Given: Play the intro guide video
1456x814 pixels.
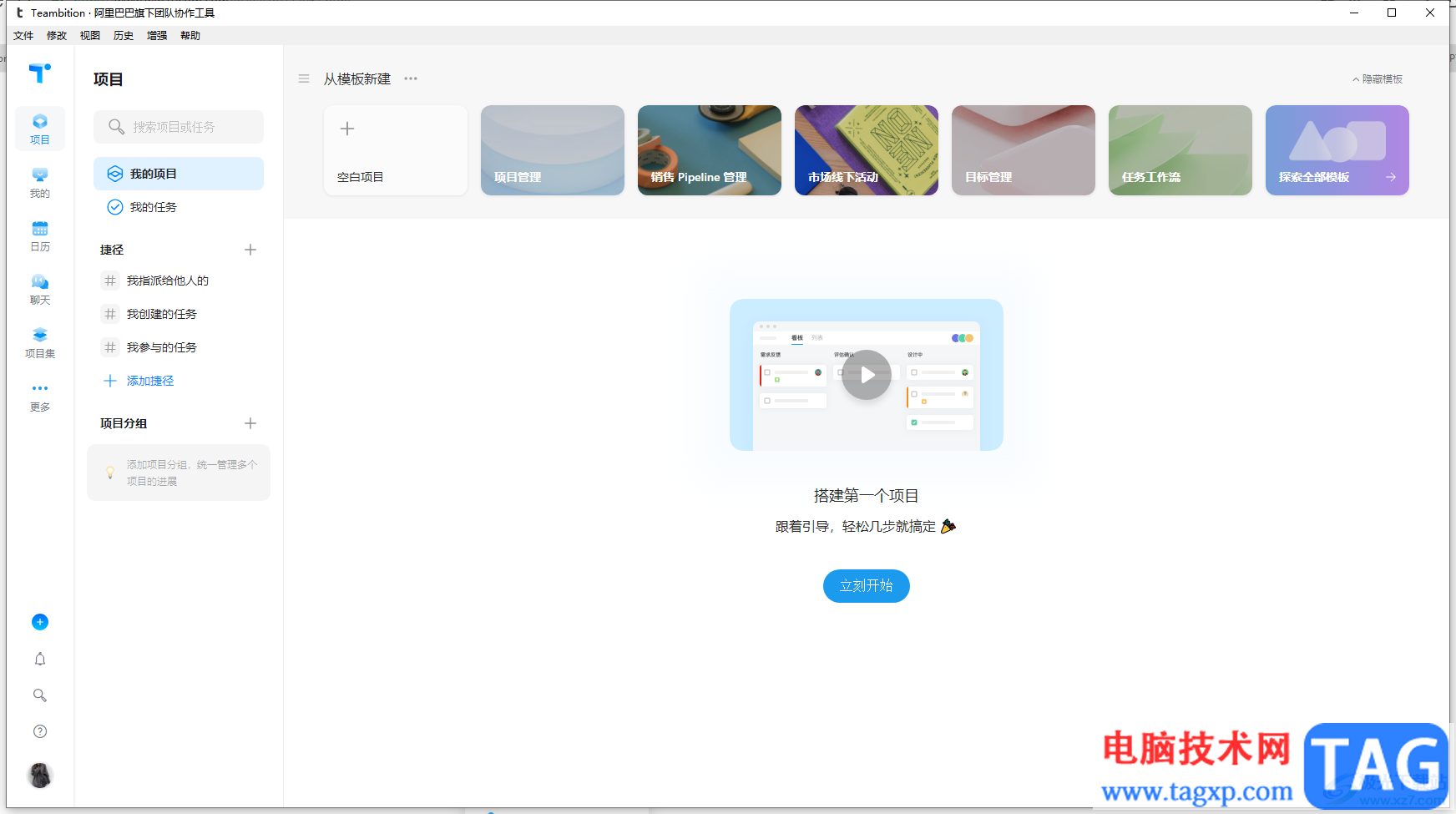Looking at the screenshot, I should point(867,375).
